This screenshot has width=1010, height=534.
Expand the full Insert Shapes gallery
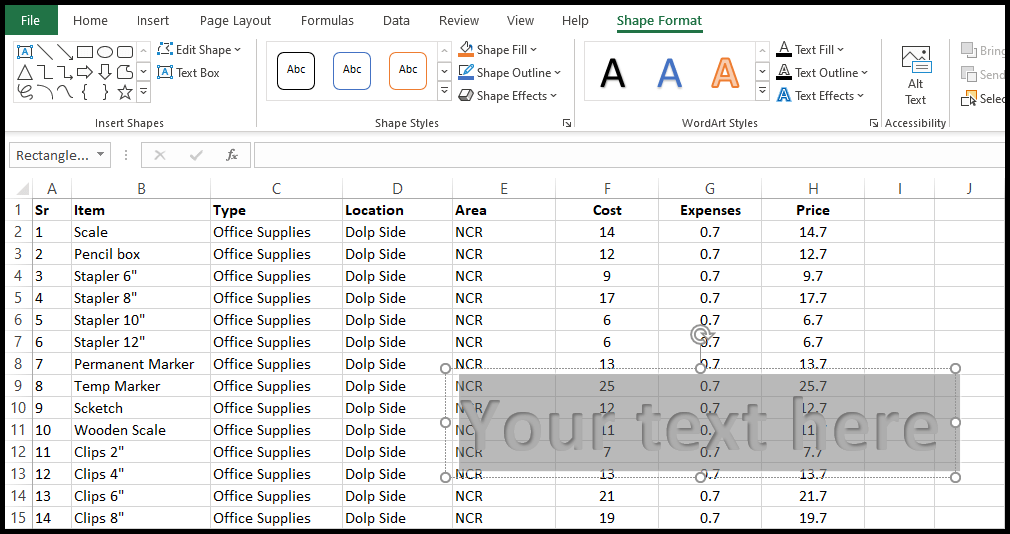pyautogui.click(x=144, y=92)
